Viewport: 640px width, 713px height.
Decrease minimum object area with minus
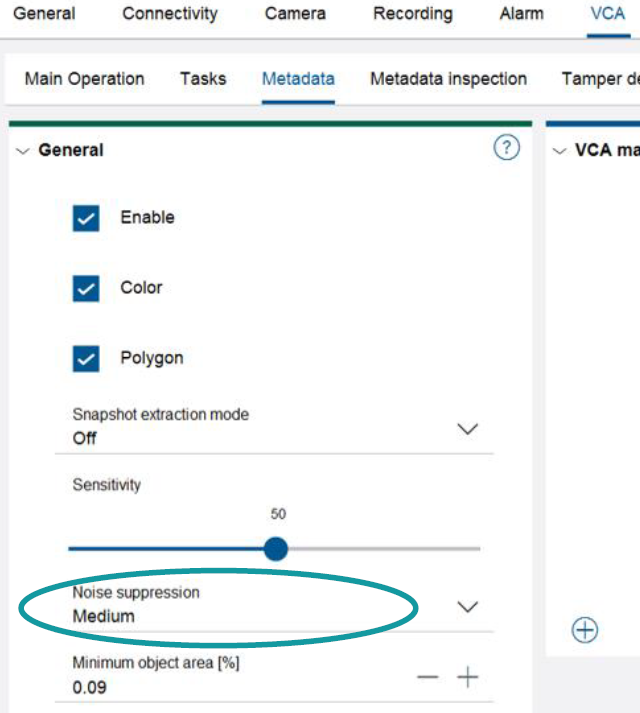click(428, 678)
